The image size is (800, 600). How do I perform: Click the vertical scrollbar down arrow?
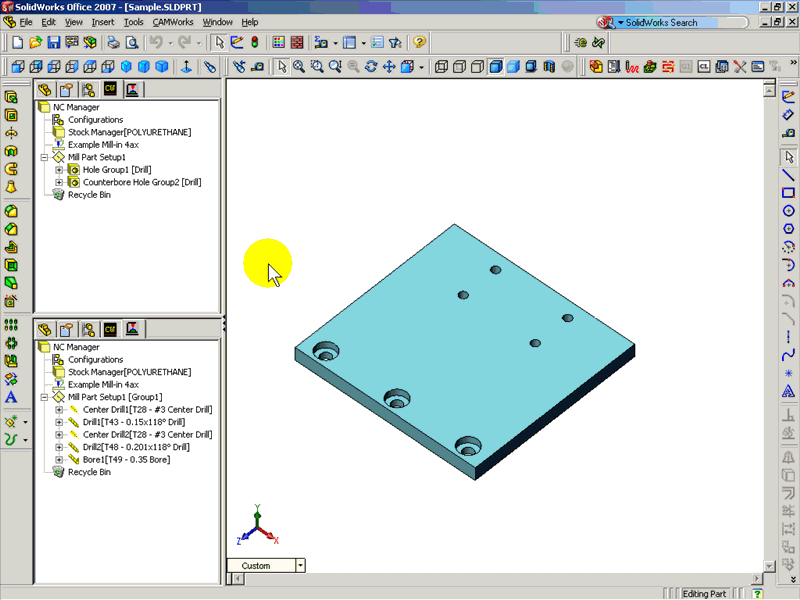[x=769, y=566]
